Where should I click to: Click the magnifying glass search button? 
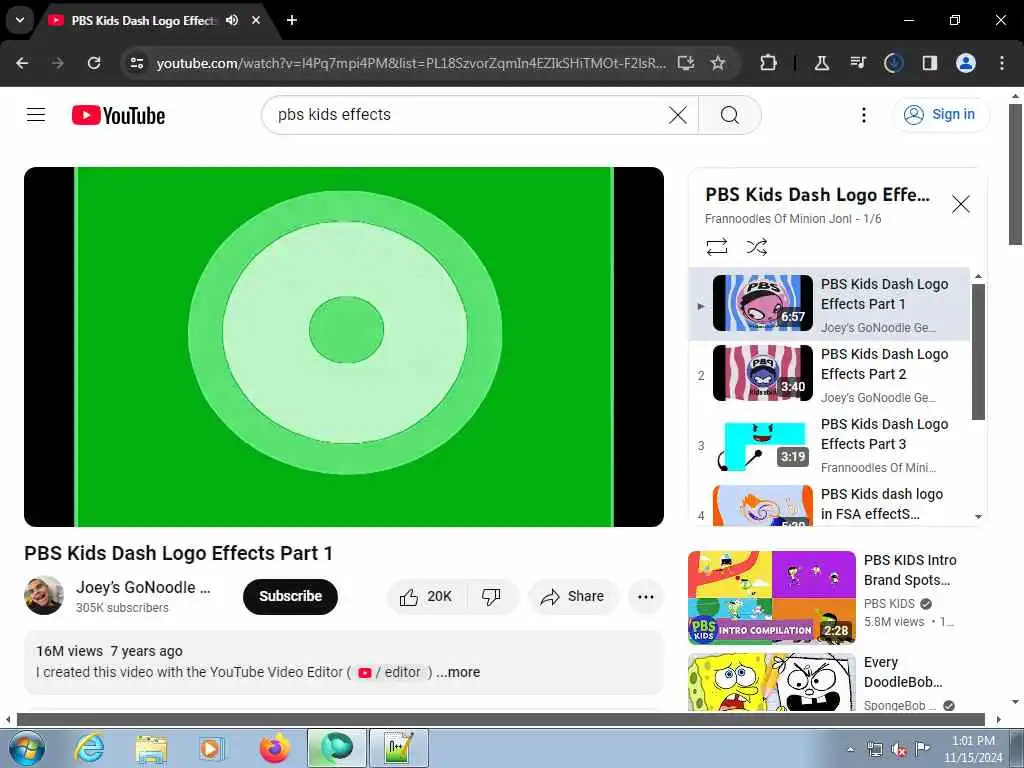[x=729, y=115]
